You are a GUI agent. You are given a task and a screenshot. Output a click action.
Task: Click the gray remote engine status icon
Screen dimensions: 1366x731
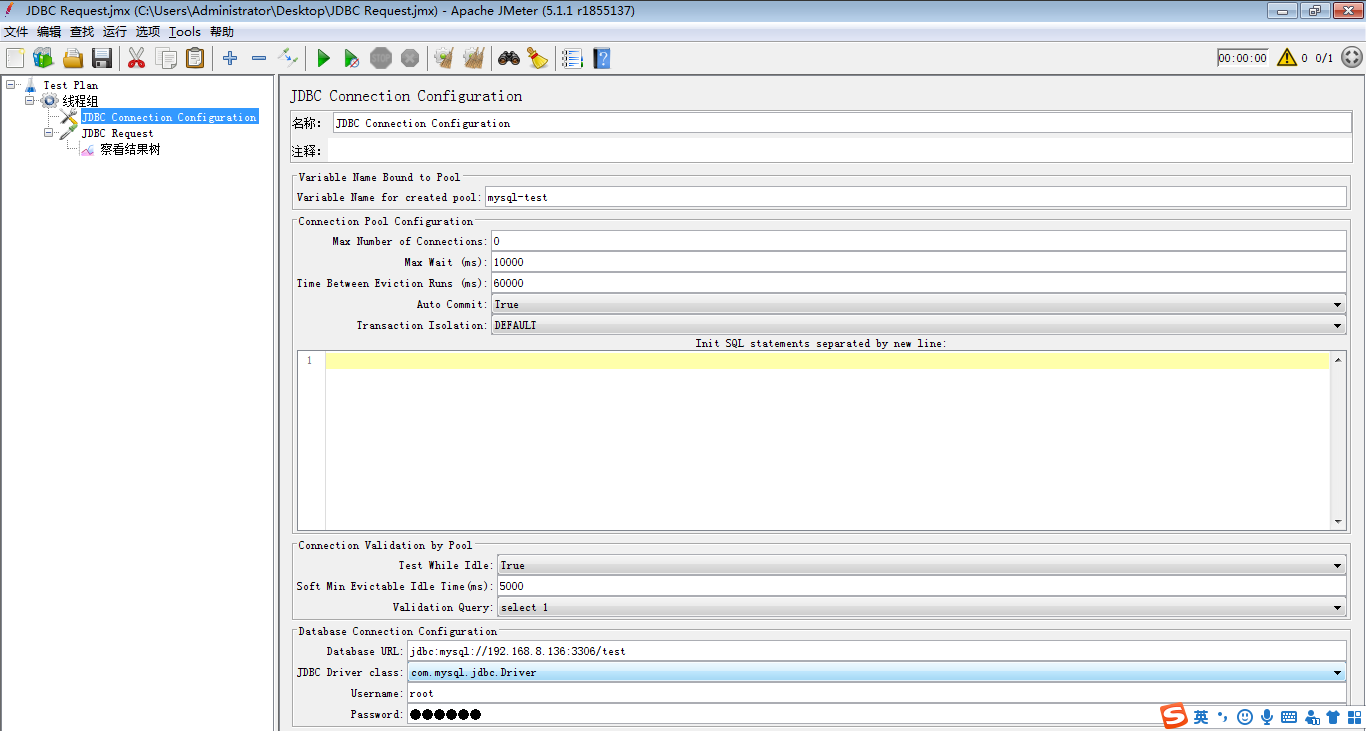coord(1351,58)
